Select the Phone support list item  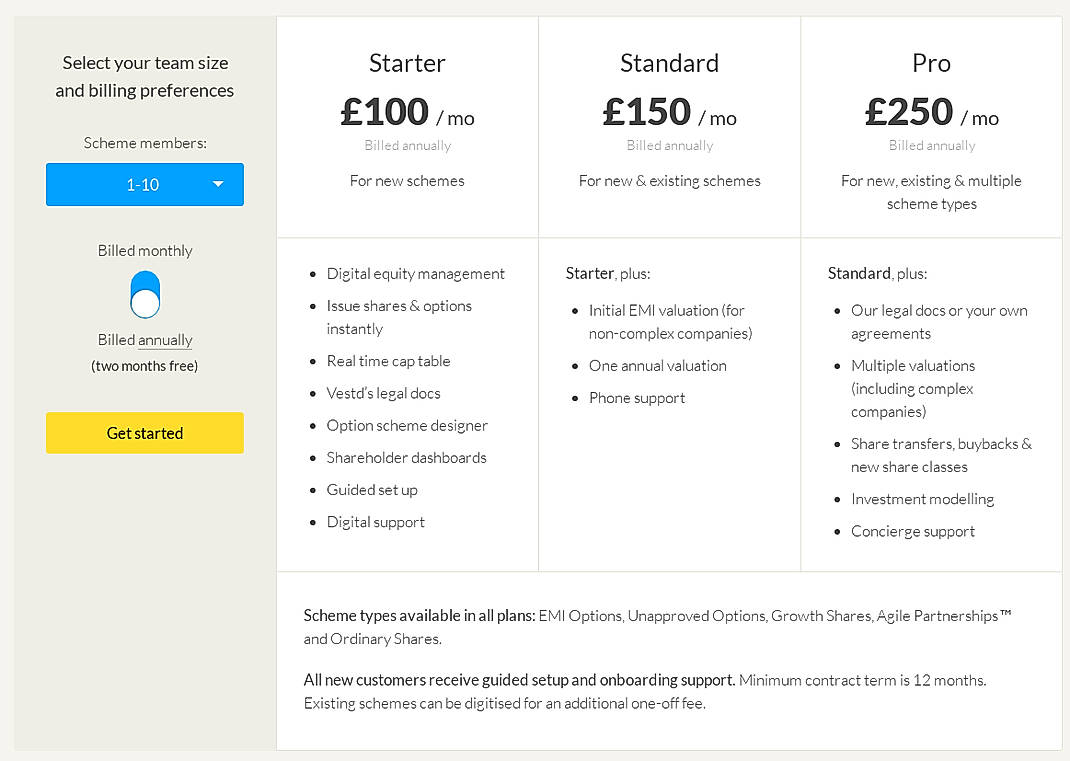tap(637, 397)
